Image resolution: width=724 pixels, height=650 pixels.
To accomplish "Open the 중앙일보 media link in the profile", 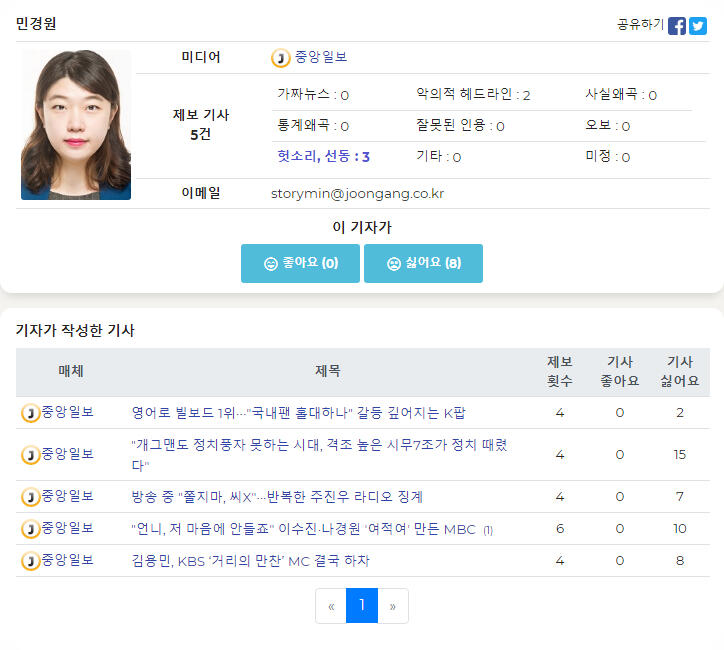I will point(321,57).
